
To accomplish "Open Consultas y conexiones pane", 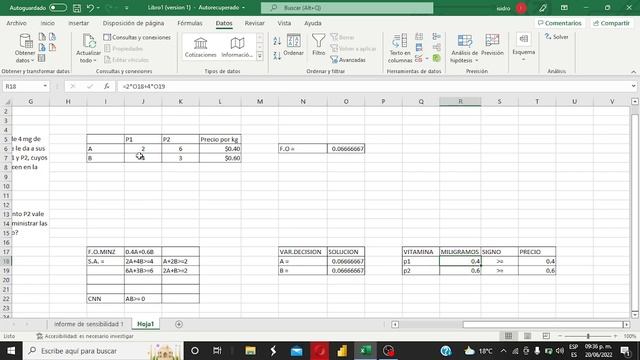I will [x=137, y=37].
